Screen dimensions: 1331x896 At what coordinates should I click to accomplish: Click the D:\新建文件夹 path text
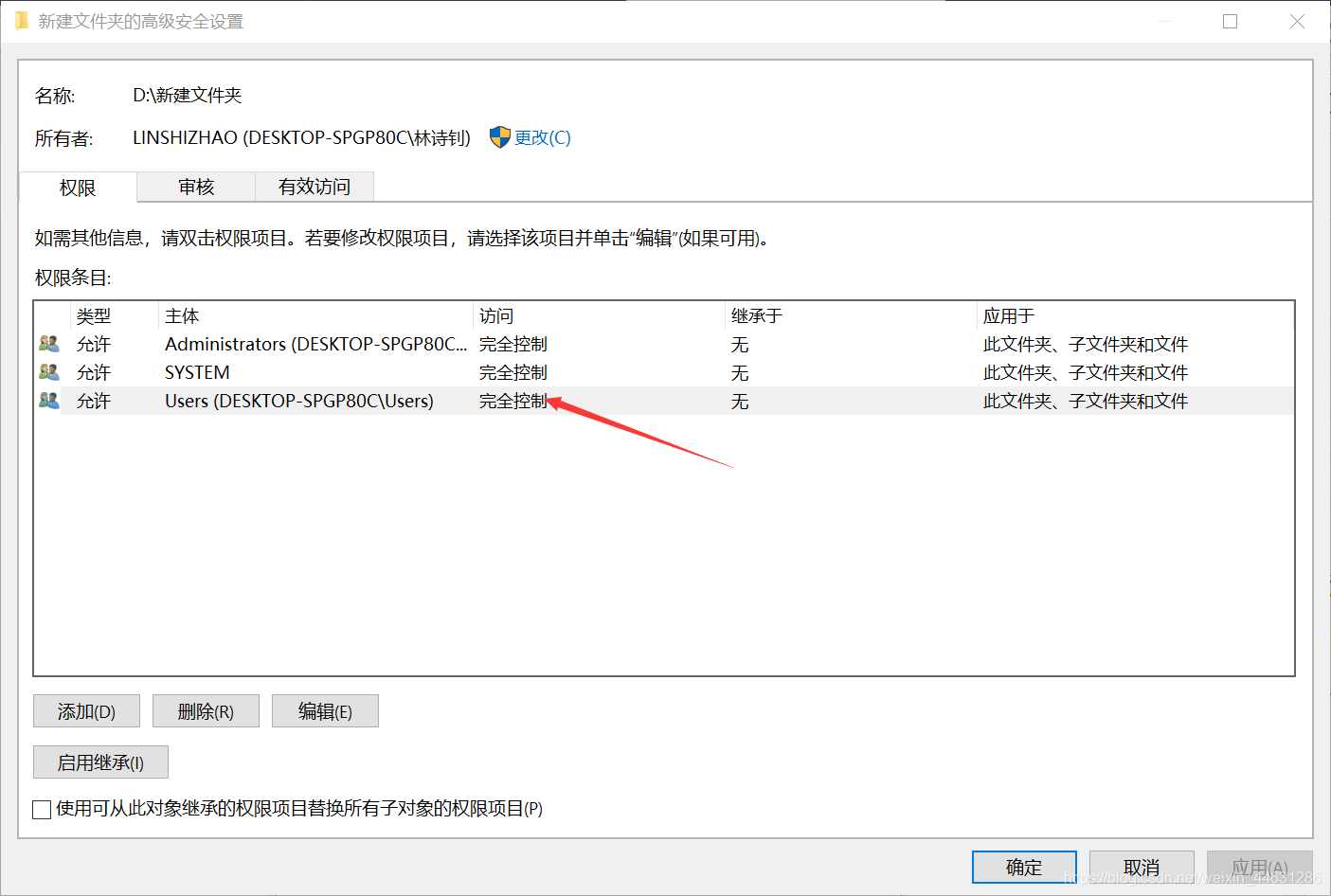pos(188,95)
